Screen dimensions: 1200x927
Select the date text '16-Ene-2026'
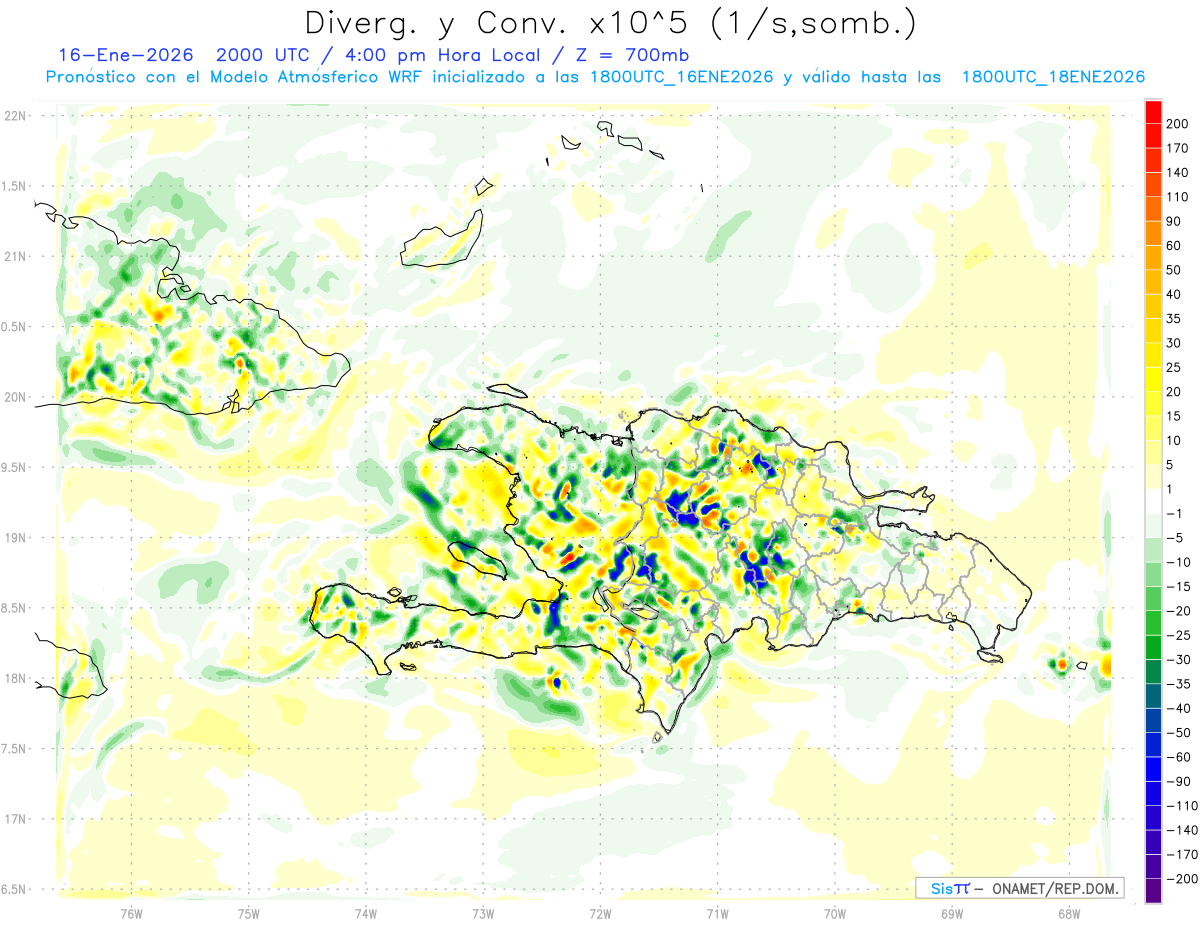pyautogui.click(x=124, y=55)
